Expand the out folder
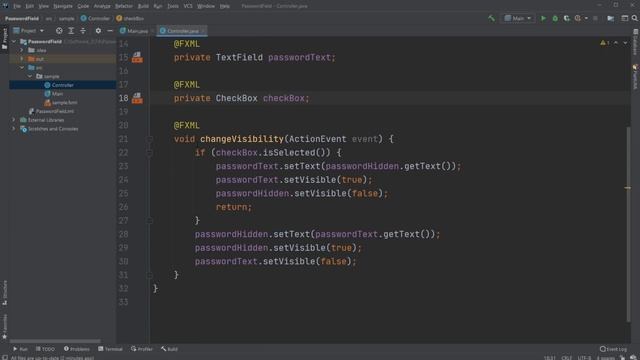 tap(22, 59)
